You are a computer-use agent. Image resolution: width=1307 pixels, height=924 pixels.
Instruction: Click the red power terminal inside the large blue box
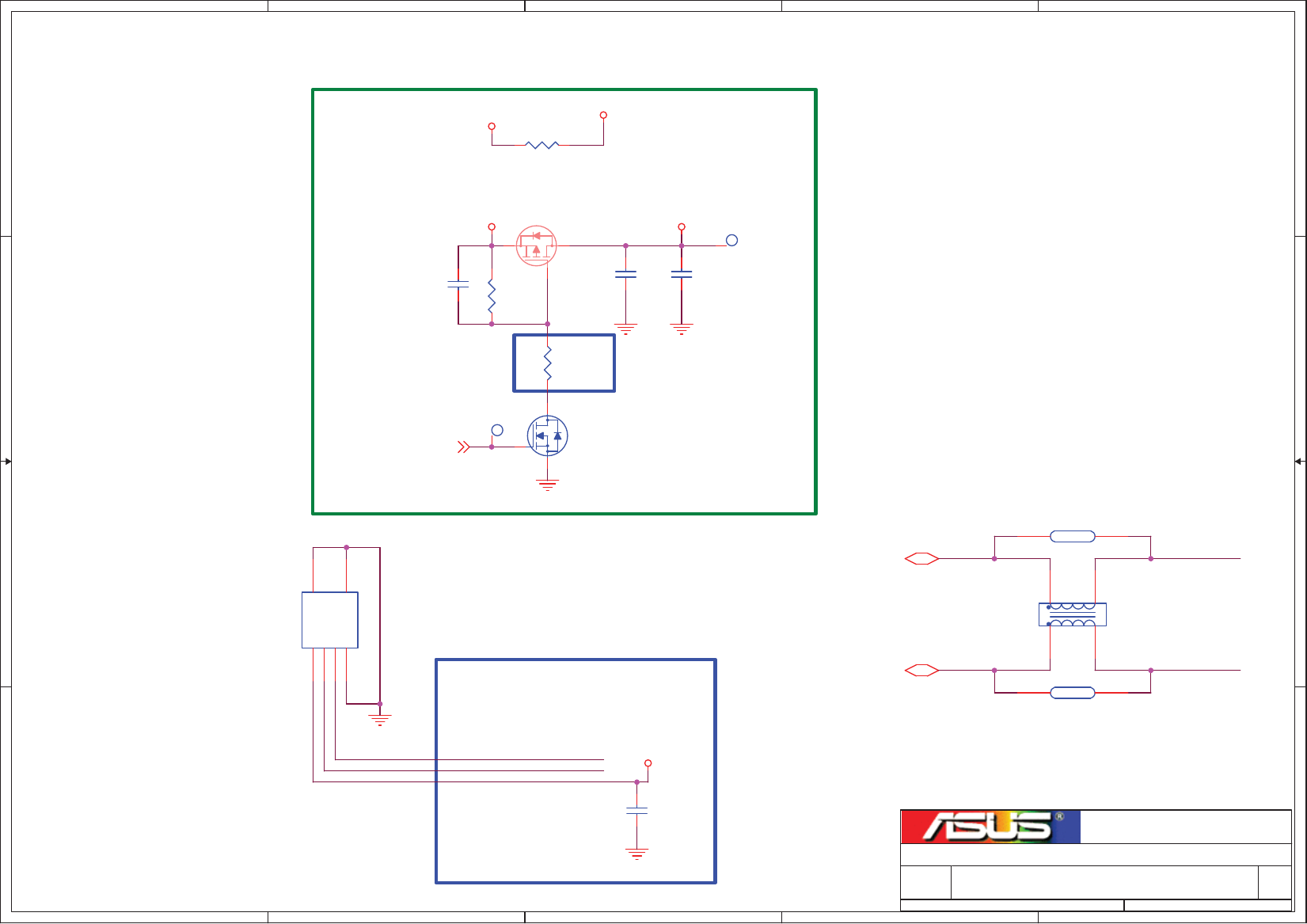click(x=648, y=763)
